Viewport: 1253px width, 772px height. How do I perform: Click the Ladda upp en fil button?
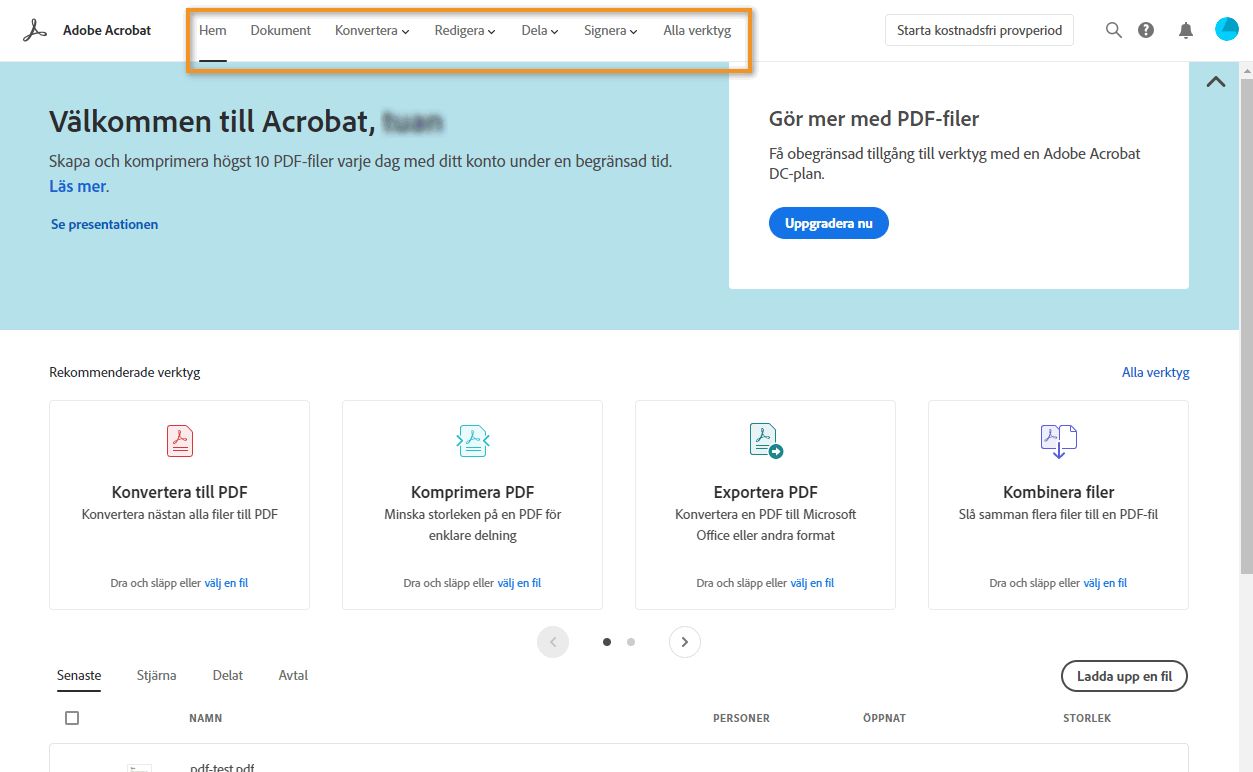[x=1124, y=676]
